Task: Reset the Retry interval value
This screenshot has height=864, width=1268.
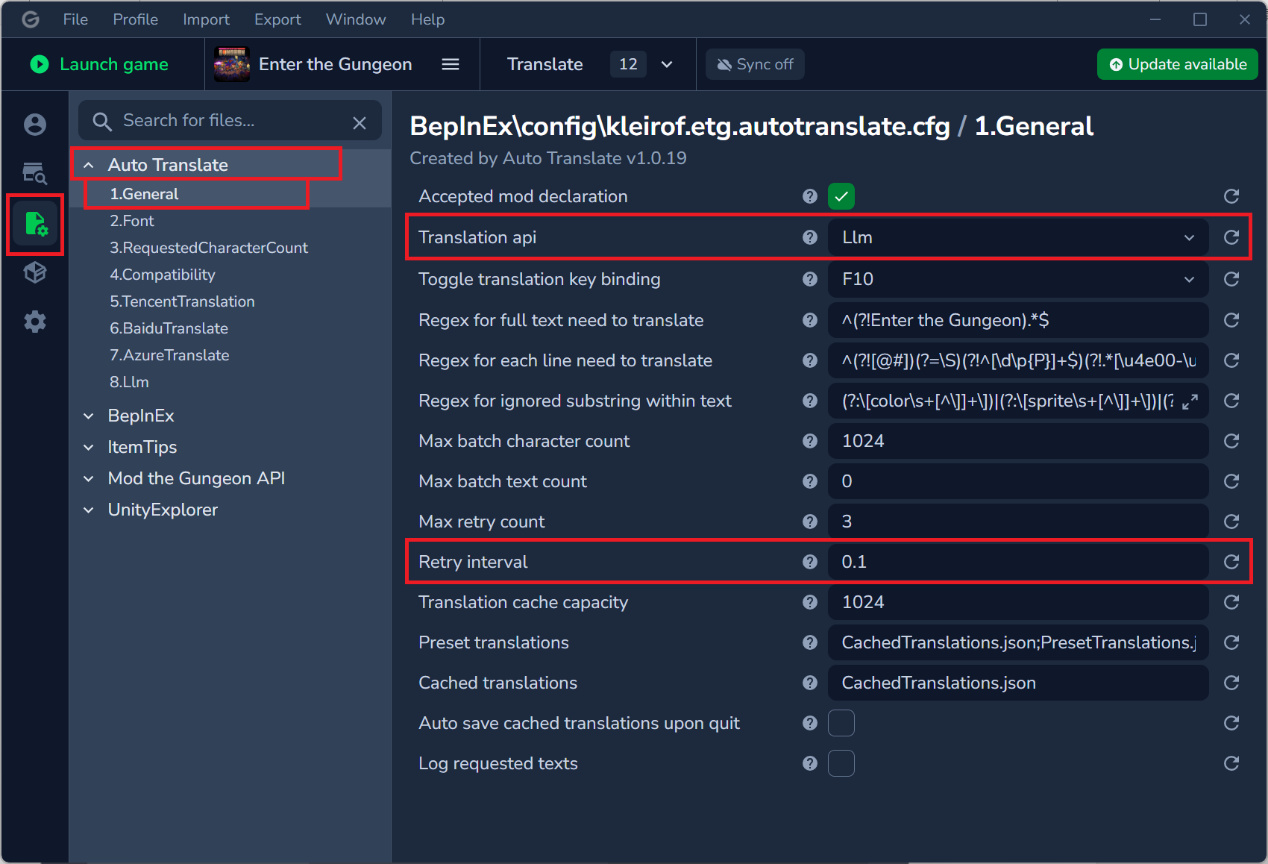Action: point(1231,562)
